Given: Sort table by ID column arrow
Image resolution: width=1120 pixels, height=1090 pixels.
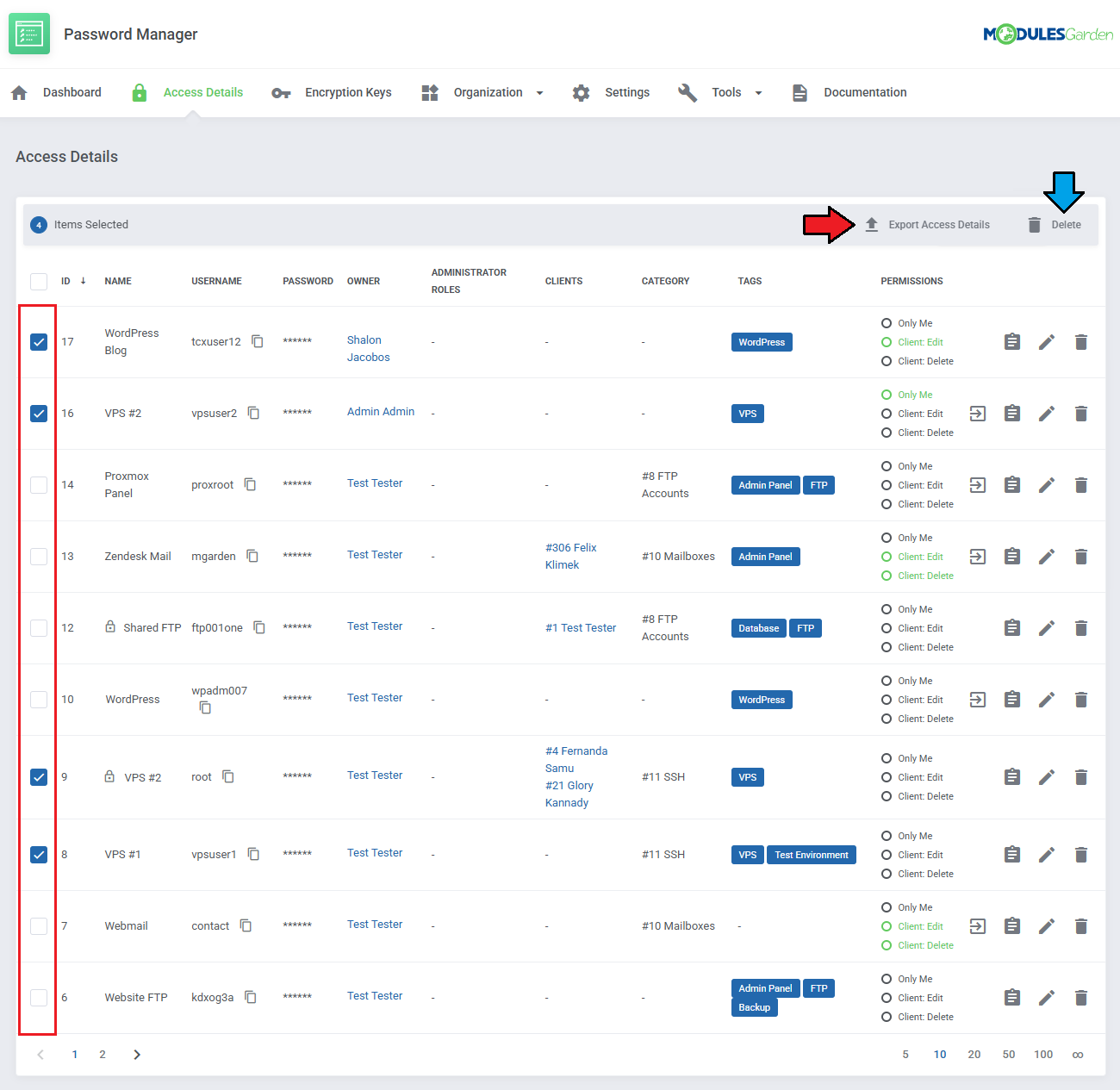Looking at the screenshot, I should (83, 281).
